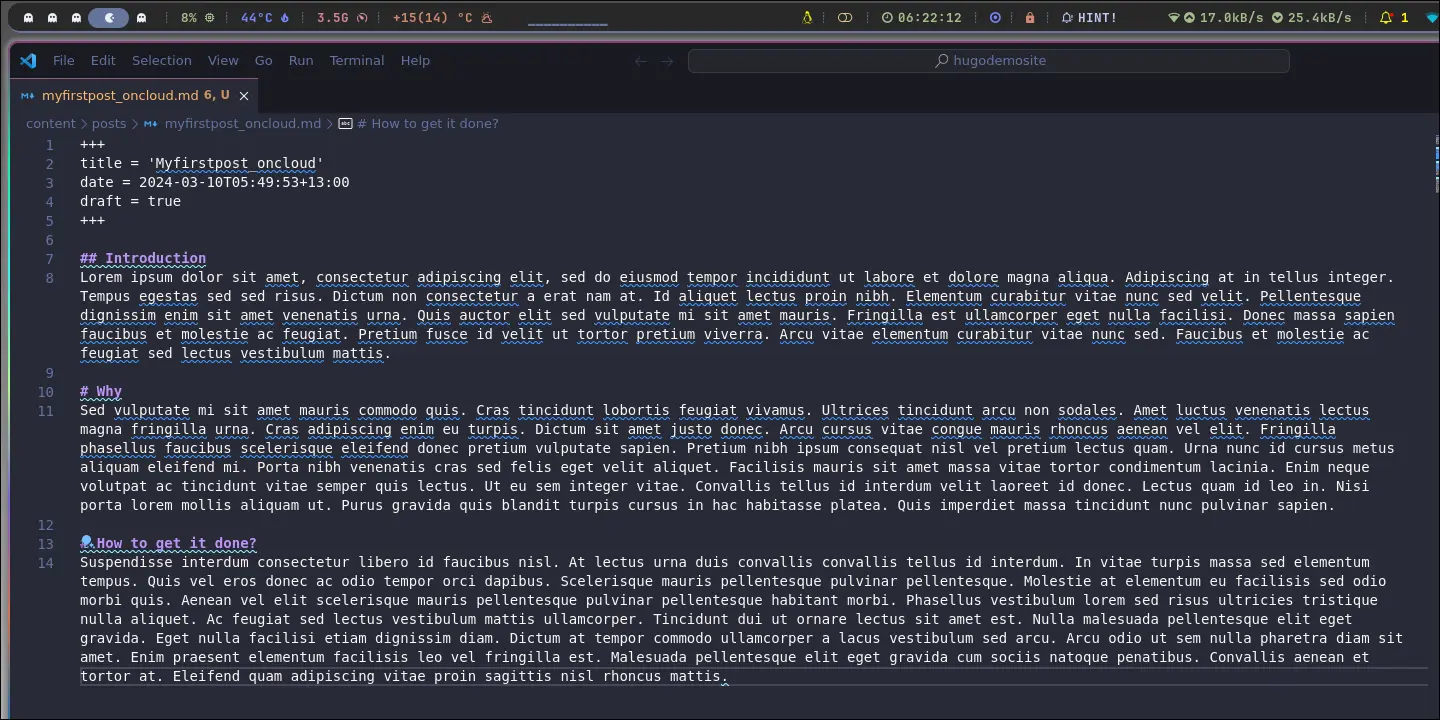Screen dimensions: 1440x720
Task: Click the Wi-Fi network icon
Action: (1174, 17)
